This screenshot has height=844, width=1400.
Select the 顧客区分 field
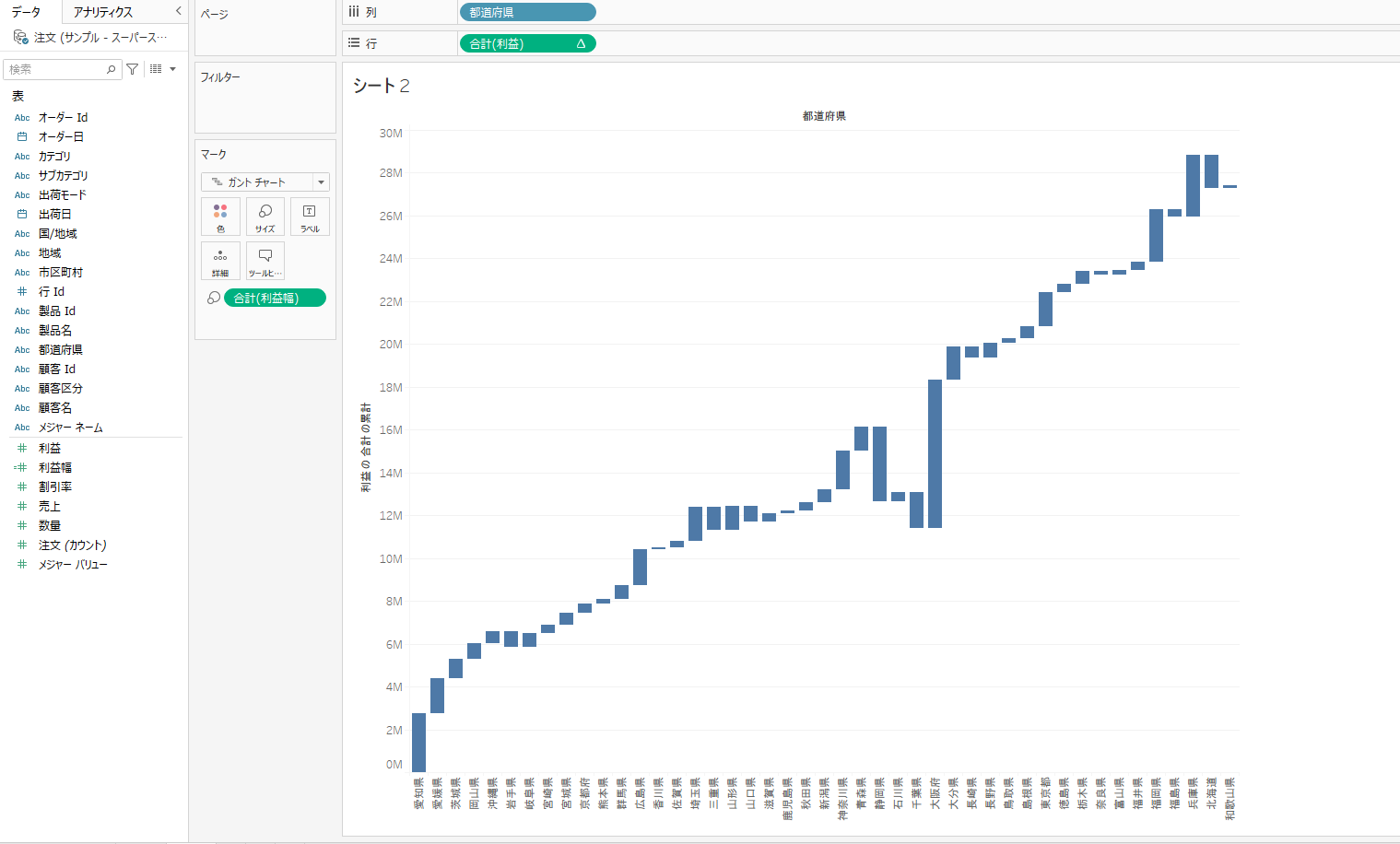coord(61,388)
